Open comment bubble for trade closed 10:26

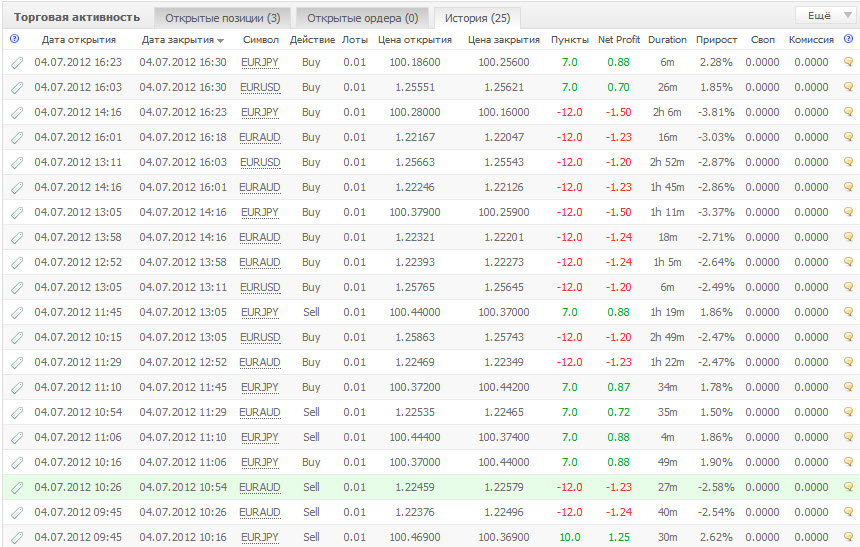pyautogui.click(x=848, y=511)
